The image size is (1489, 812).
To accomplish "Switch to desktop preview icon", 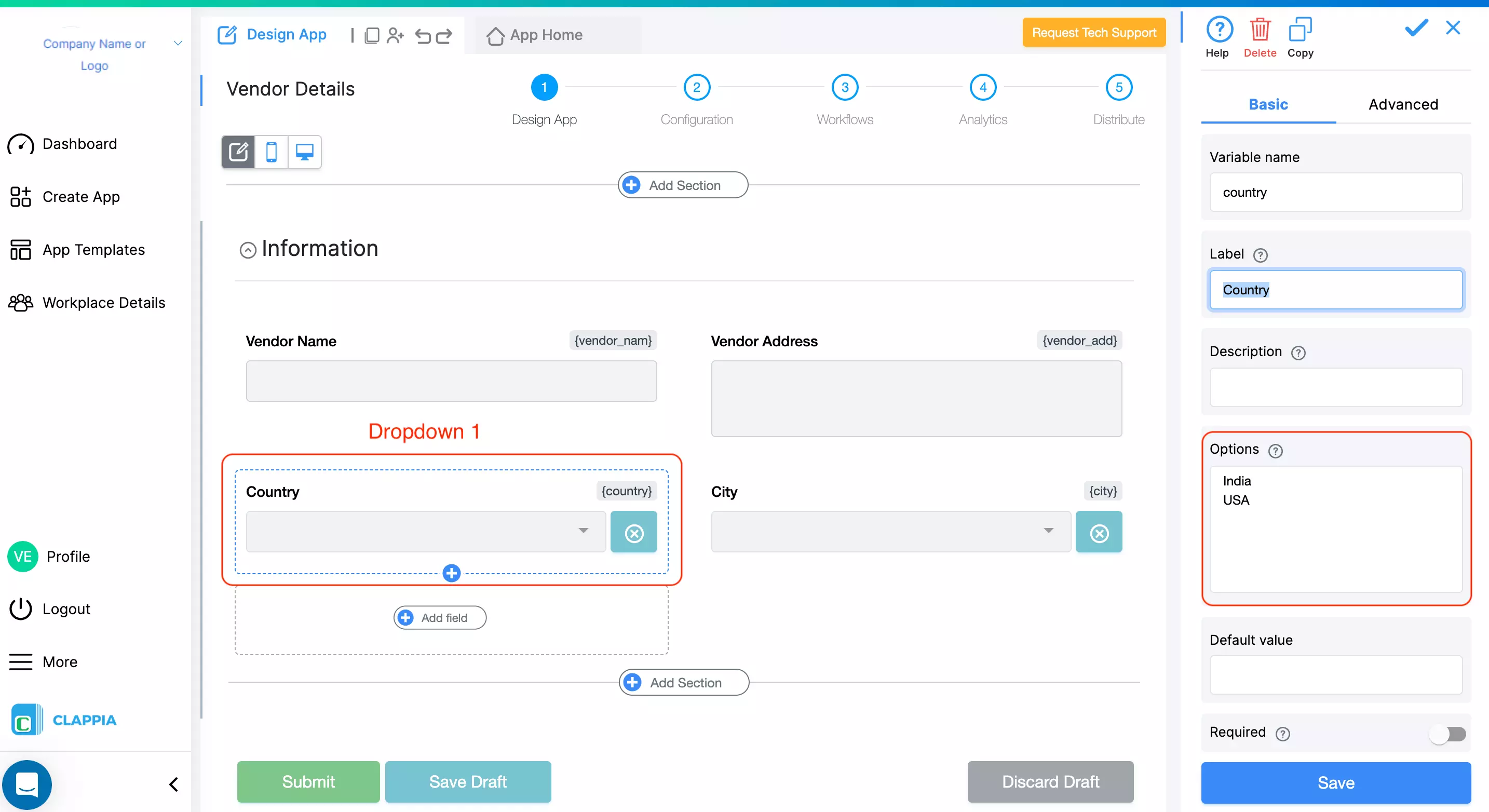I will tap(304, 152).
